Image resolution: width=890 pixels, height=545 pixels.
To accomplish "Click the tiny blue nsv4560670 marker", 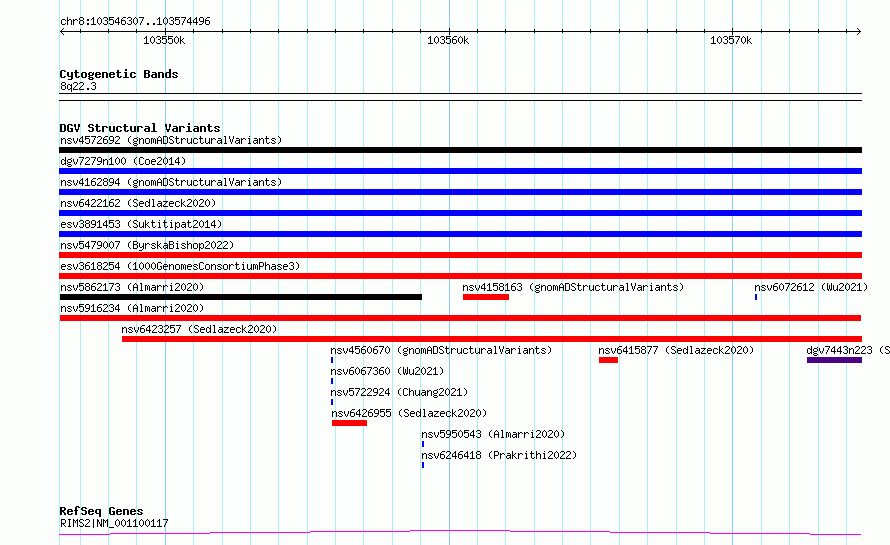I will (332, 360).
